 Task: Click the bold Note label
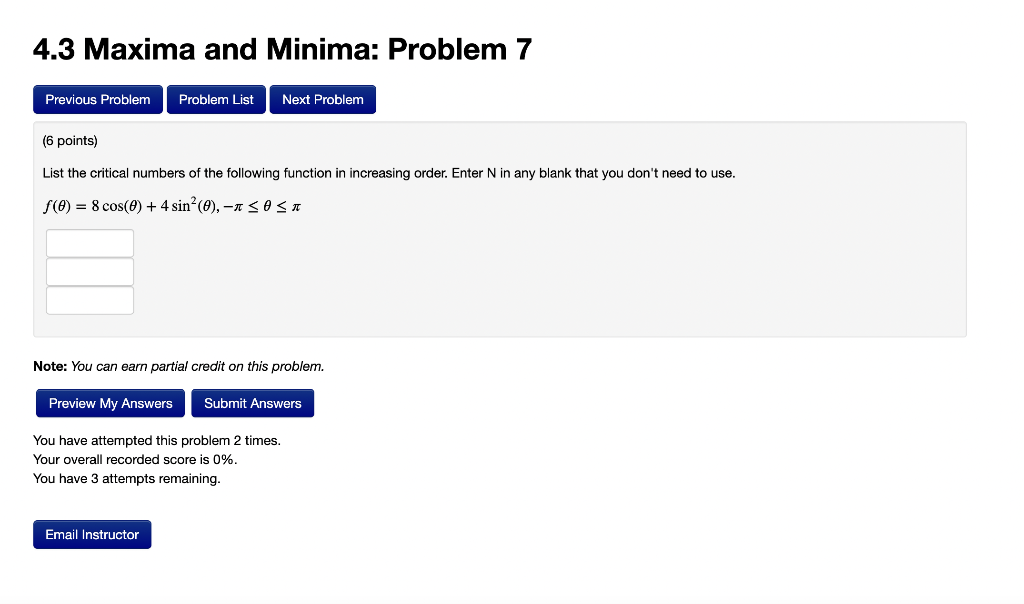coord(48,366)
